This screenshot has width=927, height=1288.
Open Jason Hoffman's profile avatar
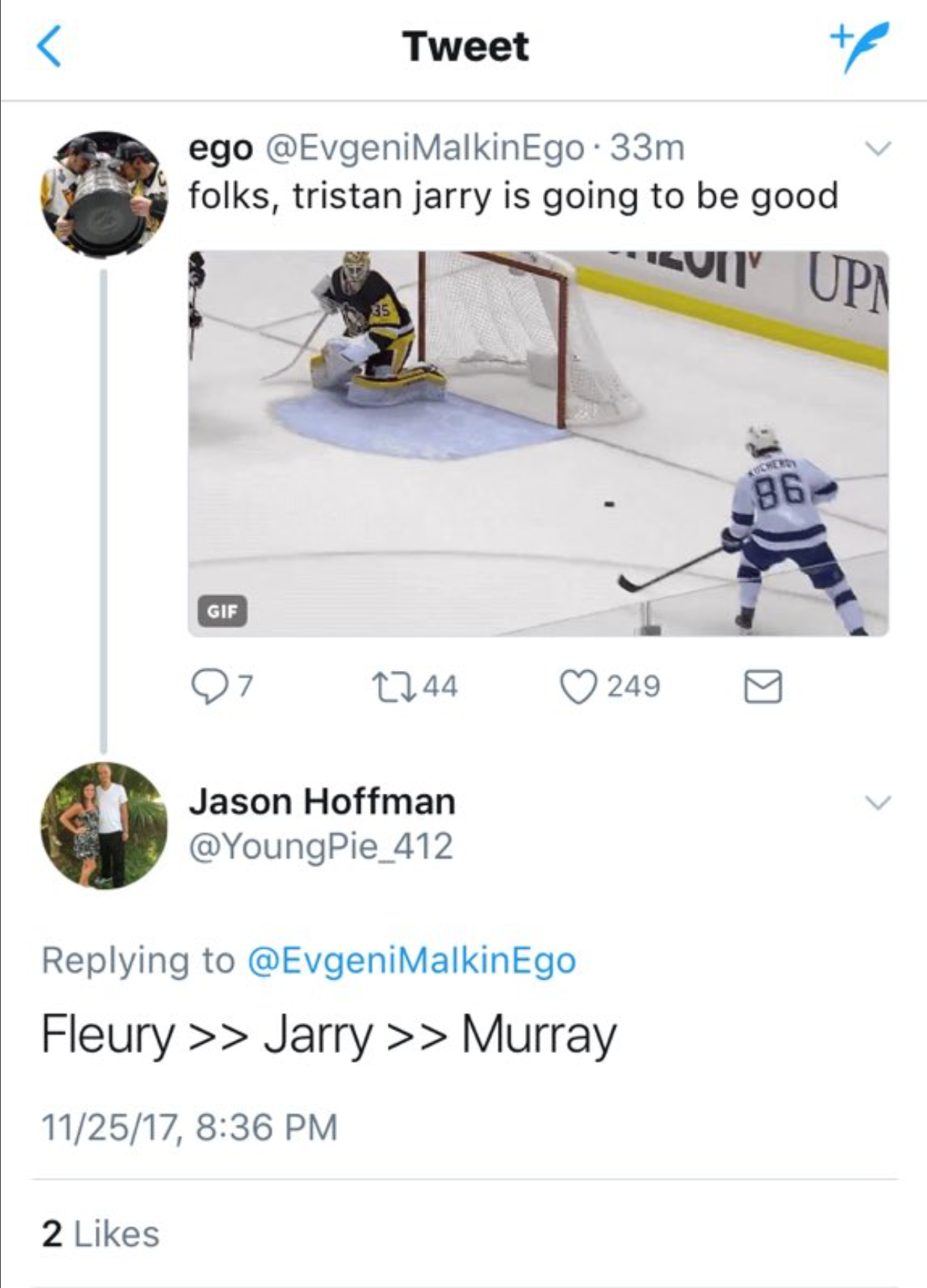(104, 825)
